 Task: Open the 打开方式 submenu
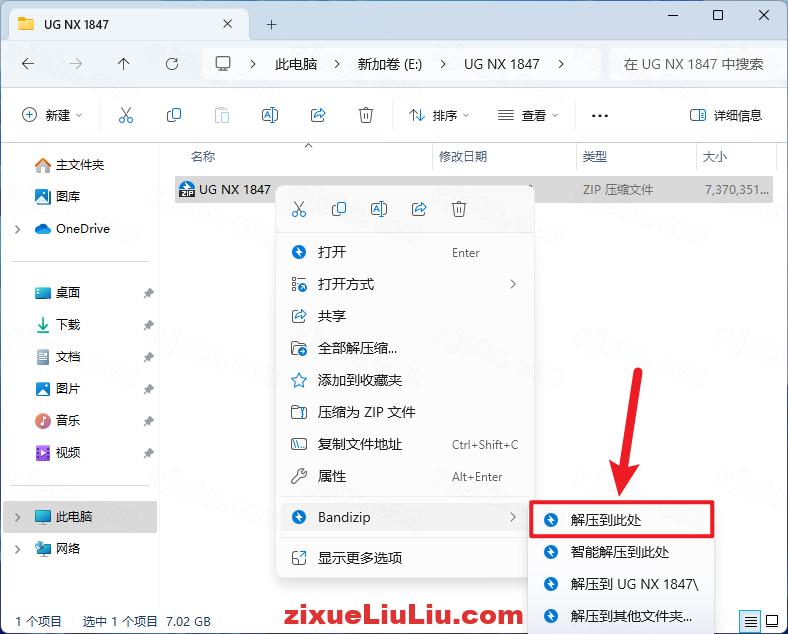point(406,284)
